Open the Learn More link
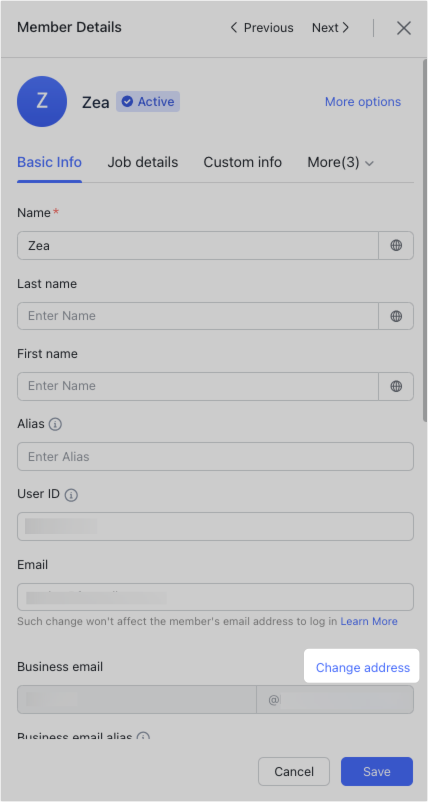Screen dimensions: 428x802 369,621
